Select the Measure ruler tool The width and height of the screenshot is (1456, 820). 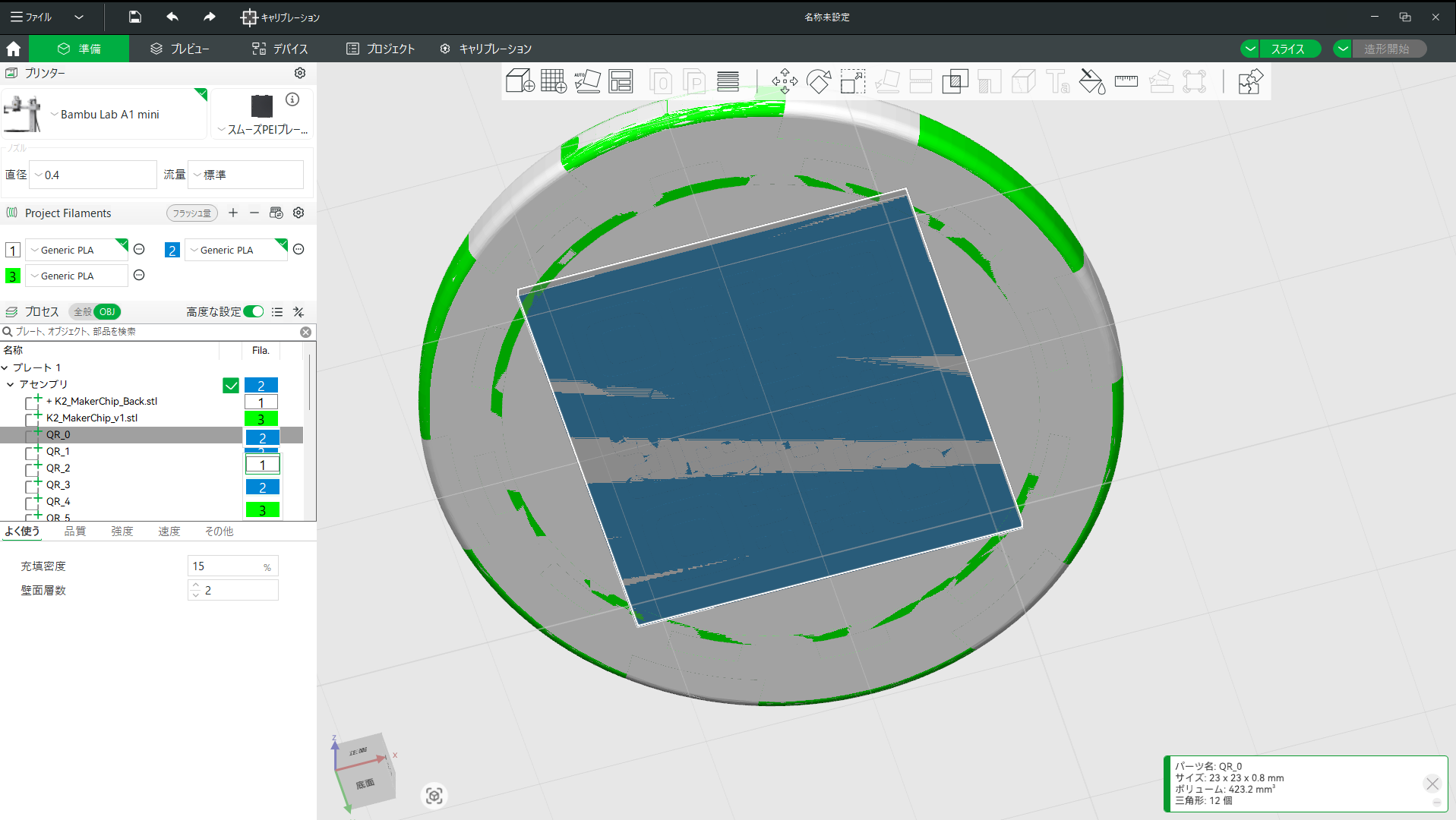click(x=1126, y=81)
